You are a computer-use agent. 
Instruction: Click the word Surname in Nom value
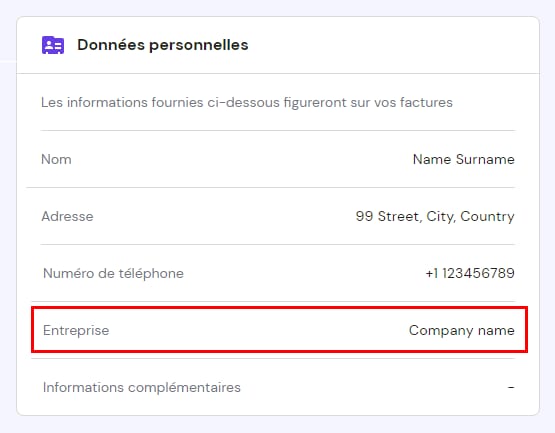pos(485,159)
